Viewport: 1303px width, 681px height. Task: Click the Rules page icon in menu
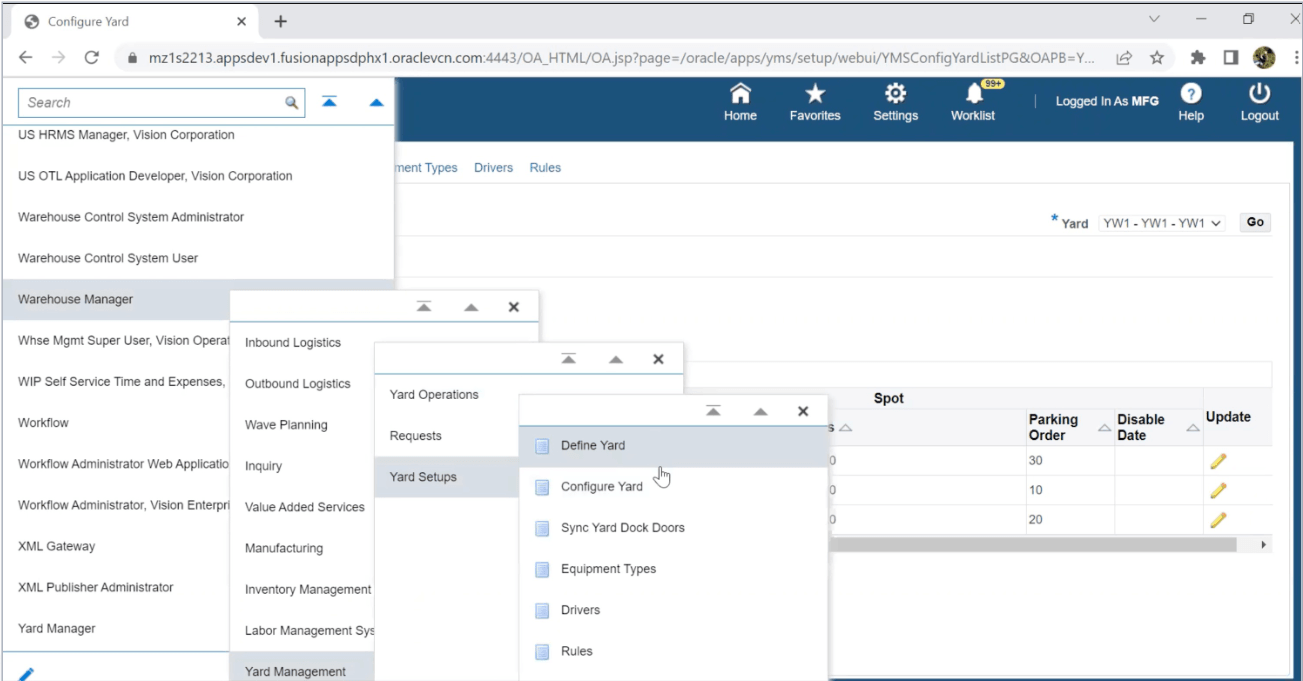tap(542, 651)
